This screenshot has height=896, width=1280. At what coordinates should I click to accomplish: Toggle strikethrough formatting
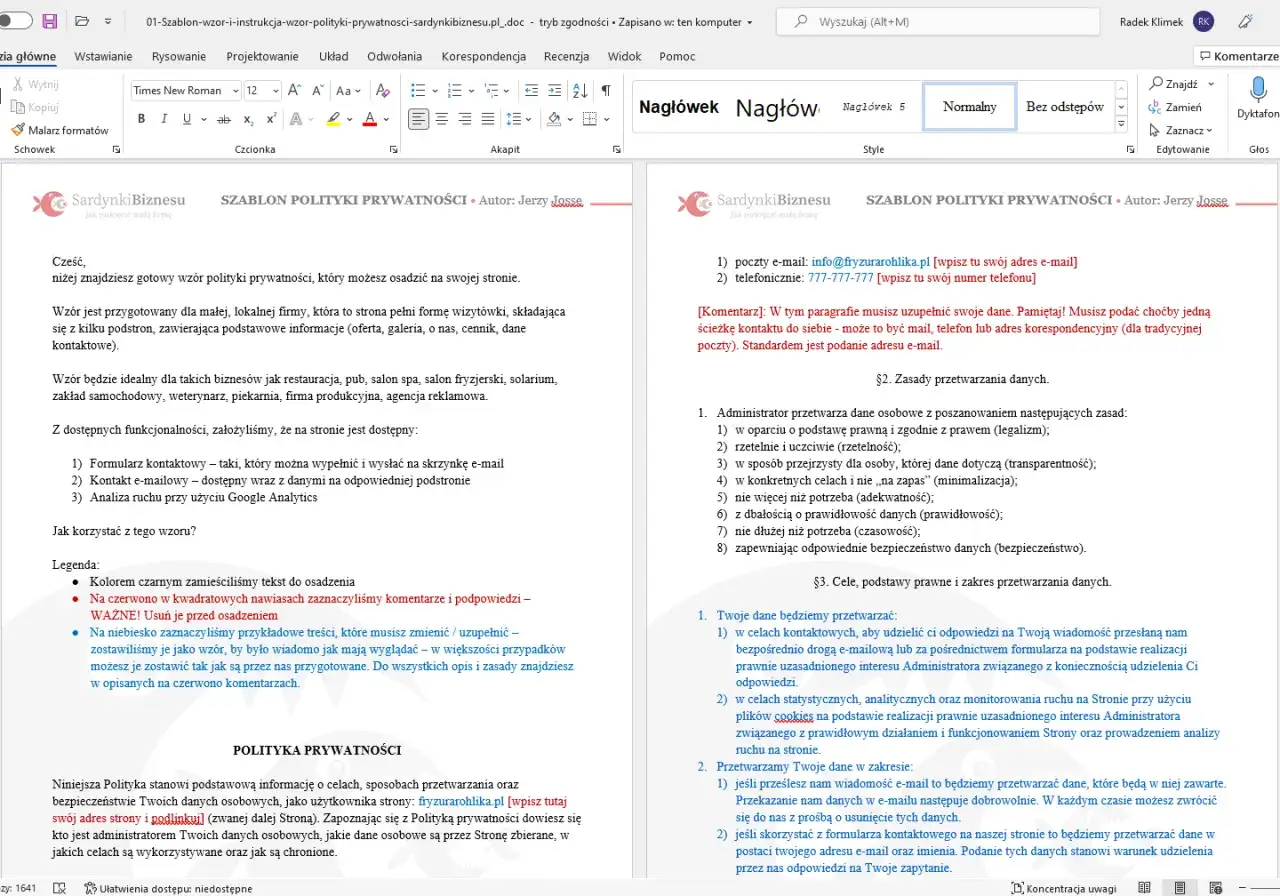point(224,119)
